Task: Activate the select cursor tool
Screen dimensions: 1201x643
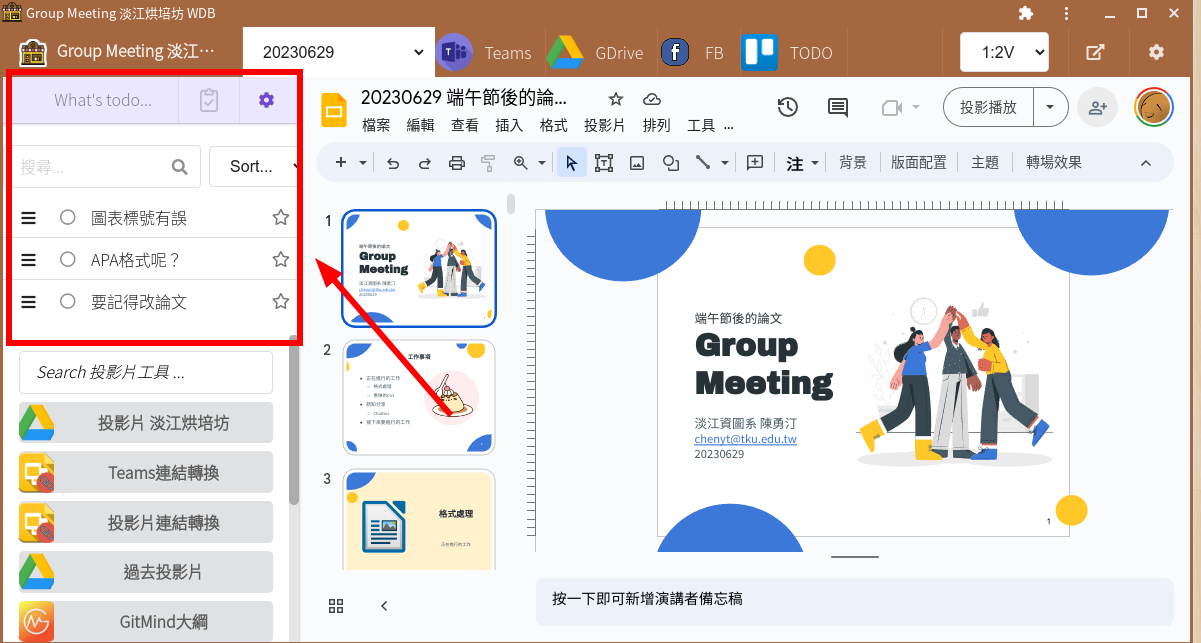Action: (572, 163)
